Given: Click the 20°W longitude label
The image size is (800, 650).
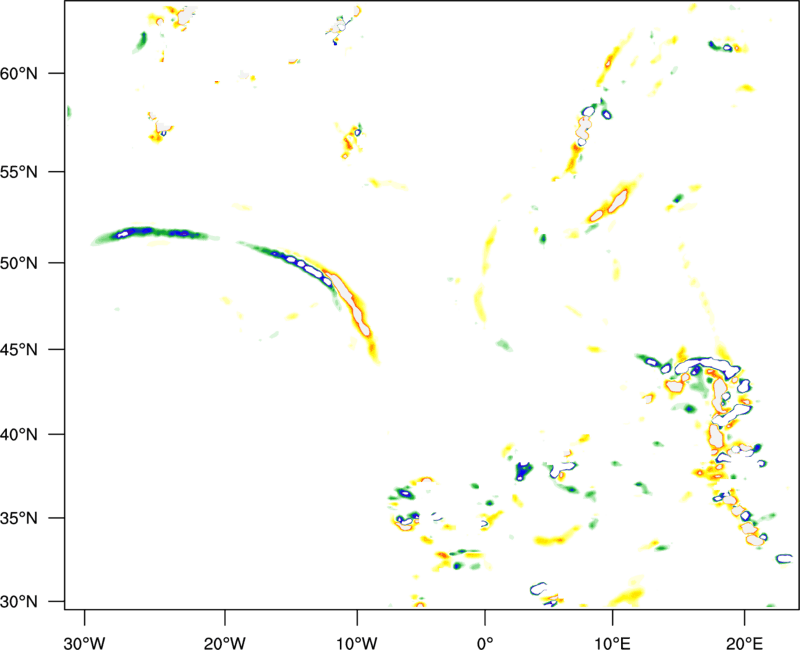Looking at the screenshot, I should 224,643.
